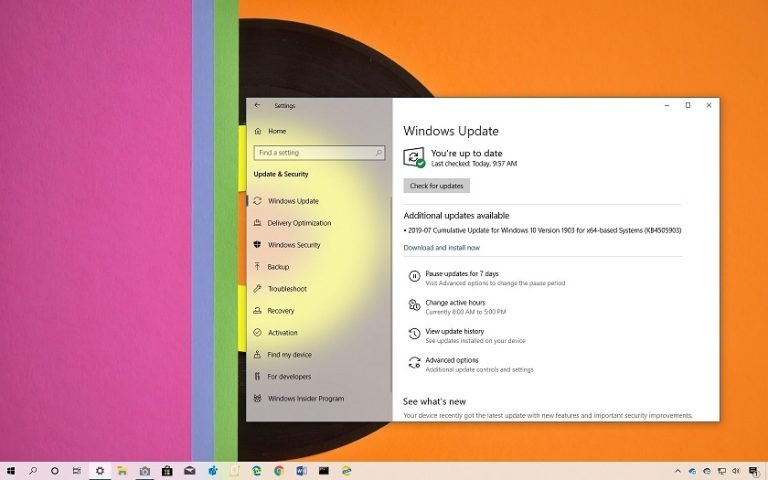Open the Troubleshoot page
The image size is (768, 480).
[287, 289]
